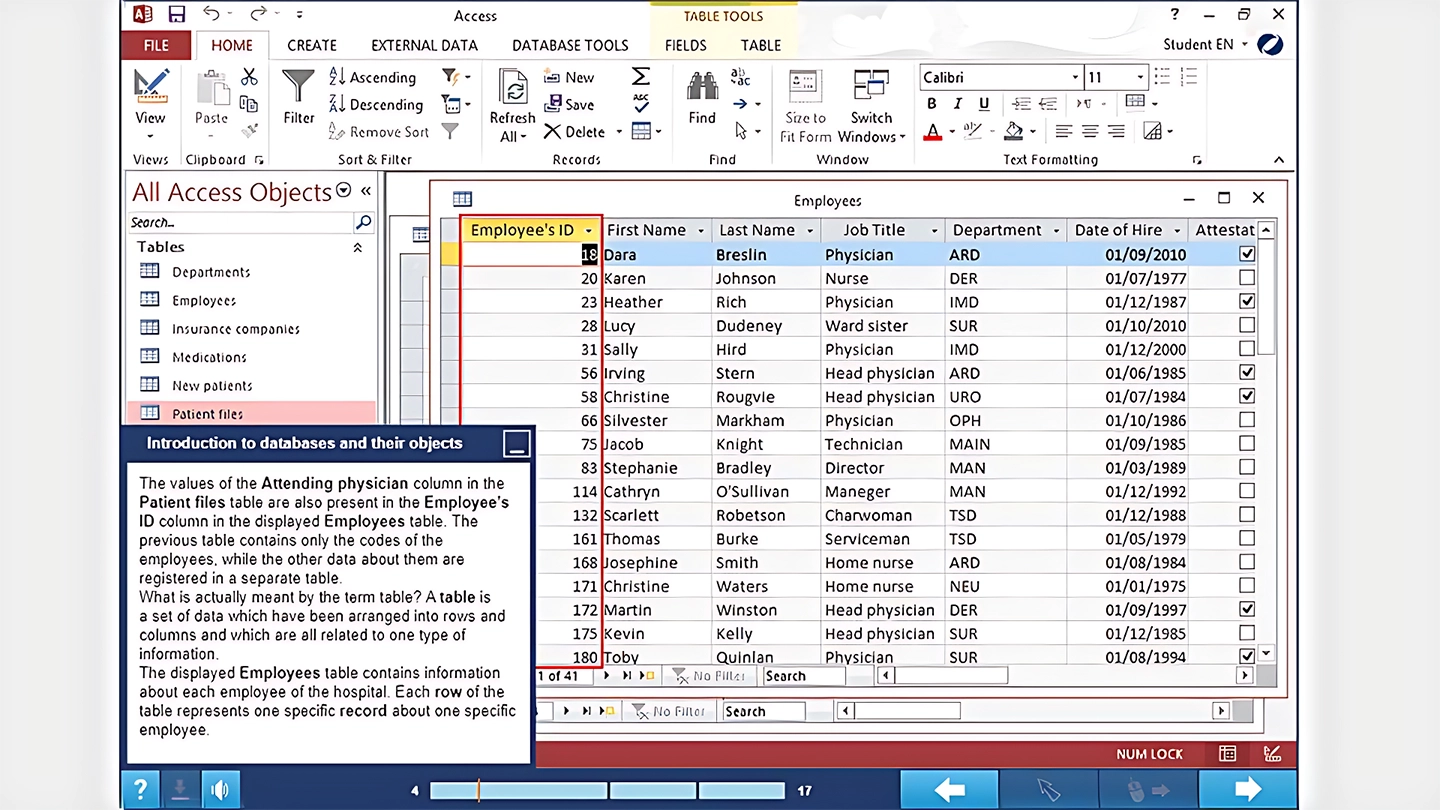Switch to the CREATE tab
Viewport: 1440px width, 810px height.
pos(312,45)
